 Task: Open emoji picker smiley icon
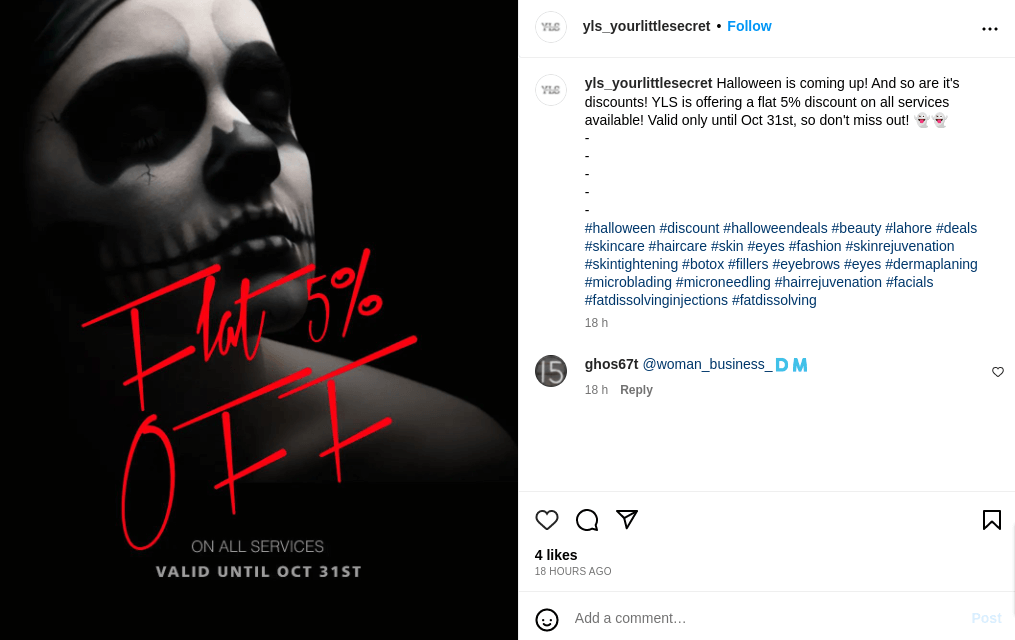pos(547,619)
